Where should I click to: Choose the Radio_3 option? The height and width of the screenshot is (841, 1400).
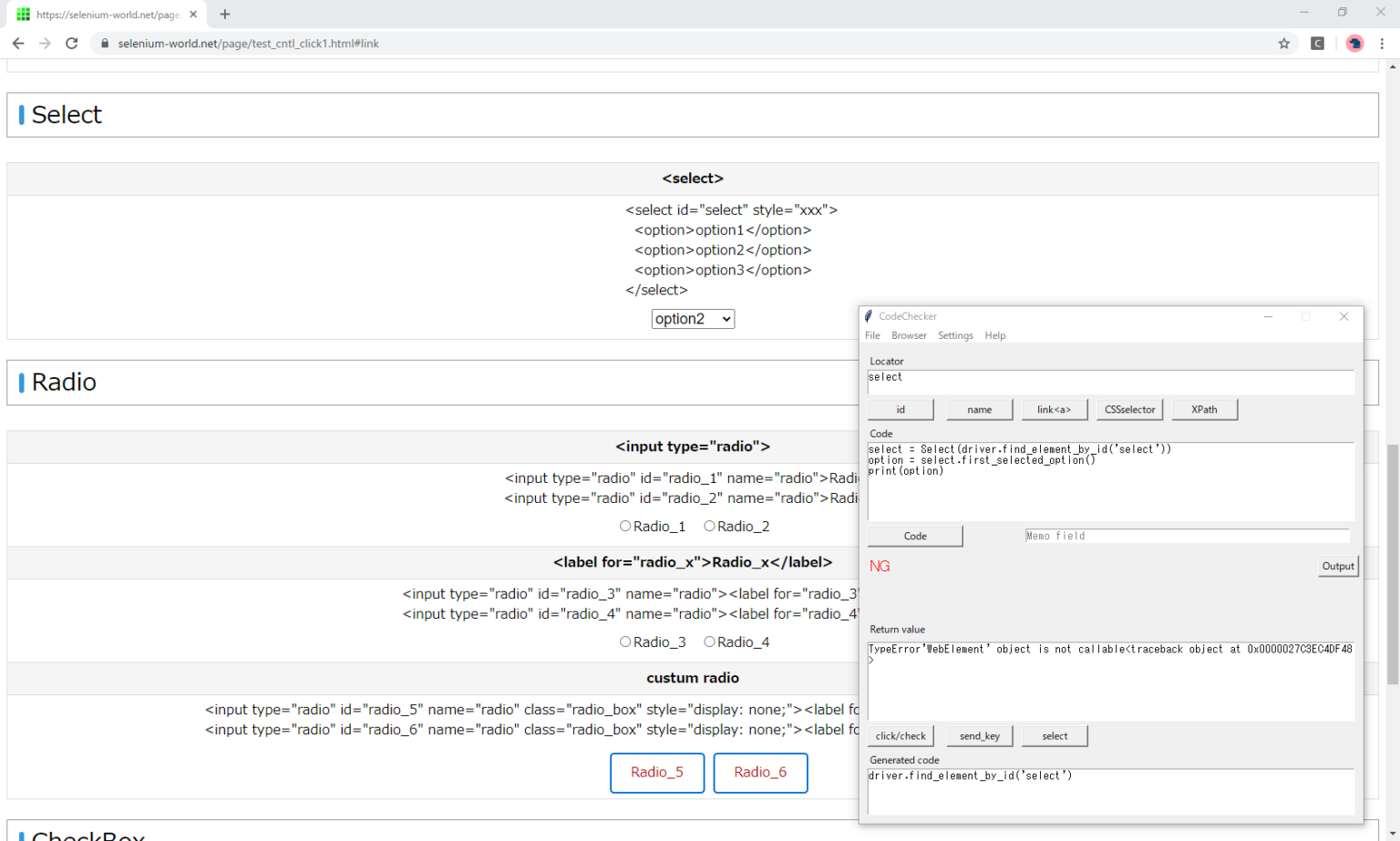point(625,641)
